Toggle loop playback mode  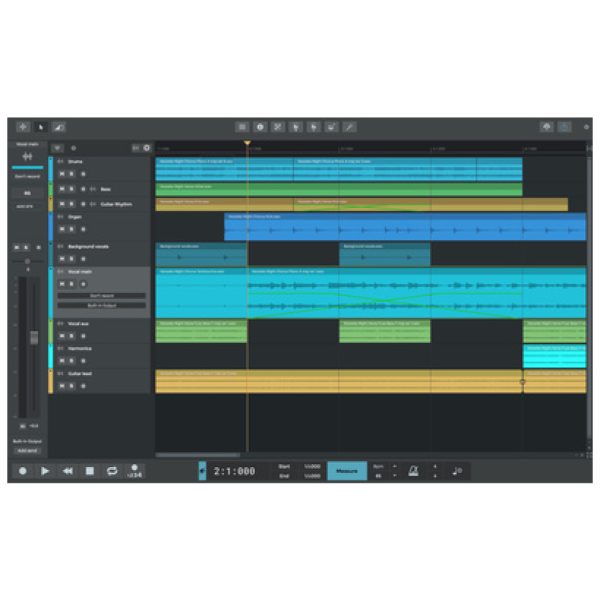(x=112, y=471)
